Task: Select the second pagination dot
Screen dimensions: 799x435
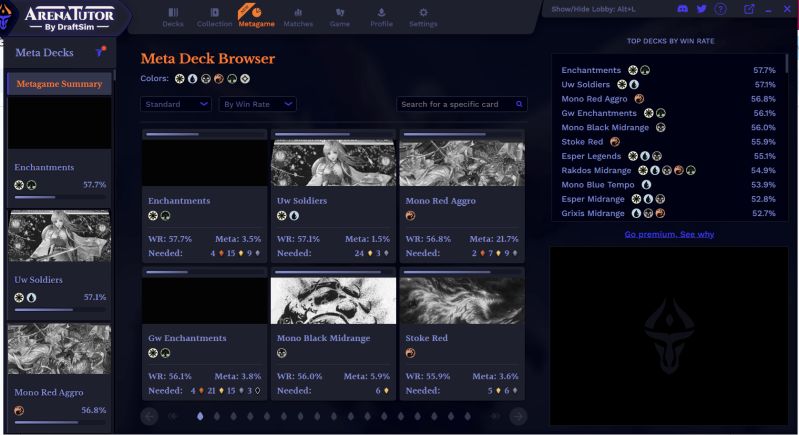Action: [x=217, y=417]
